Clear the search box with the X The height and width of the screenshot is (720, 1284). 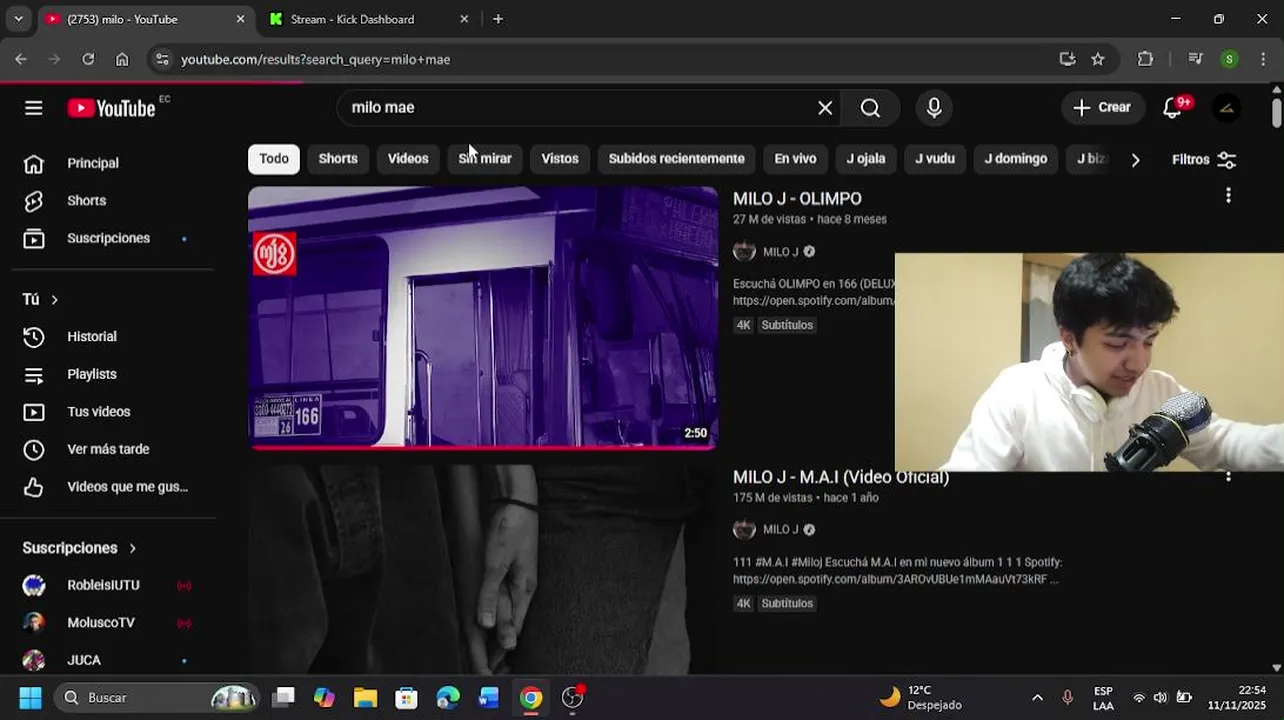825,108
